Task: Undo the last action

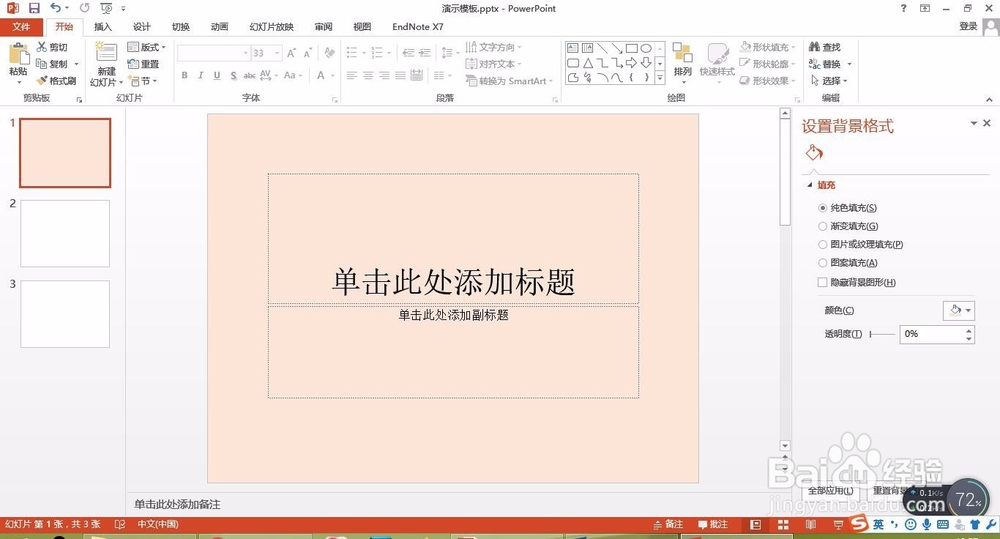Action: (55, 8)
